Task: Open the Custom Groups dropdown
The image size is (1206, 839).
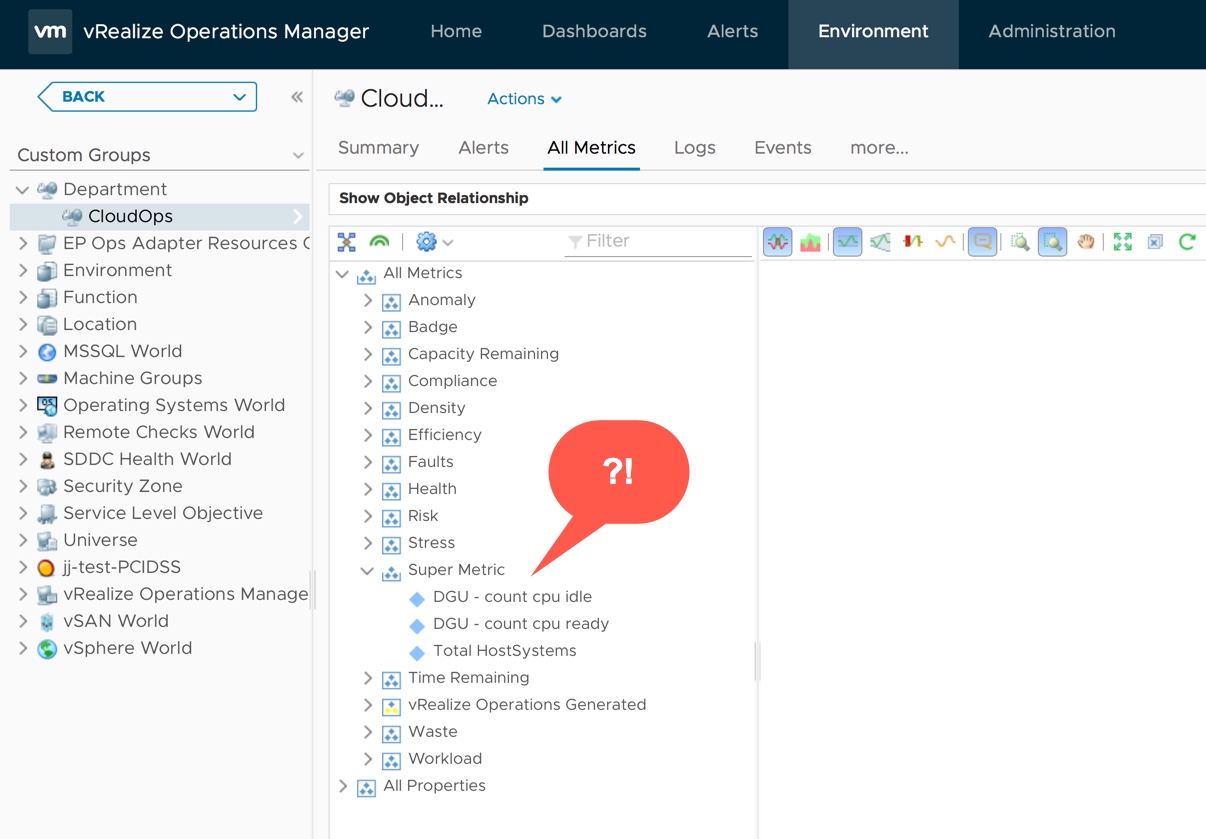Action: (298, 156)
